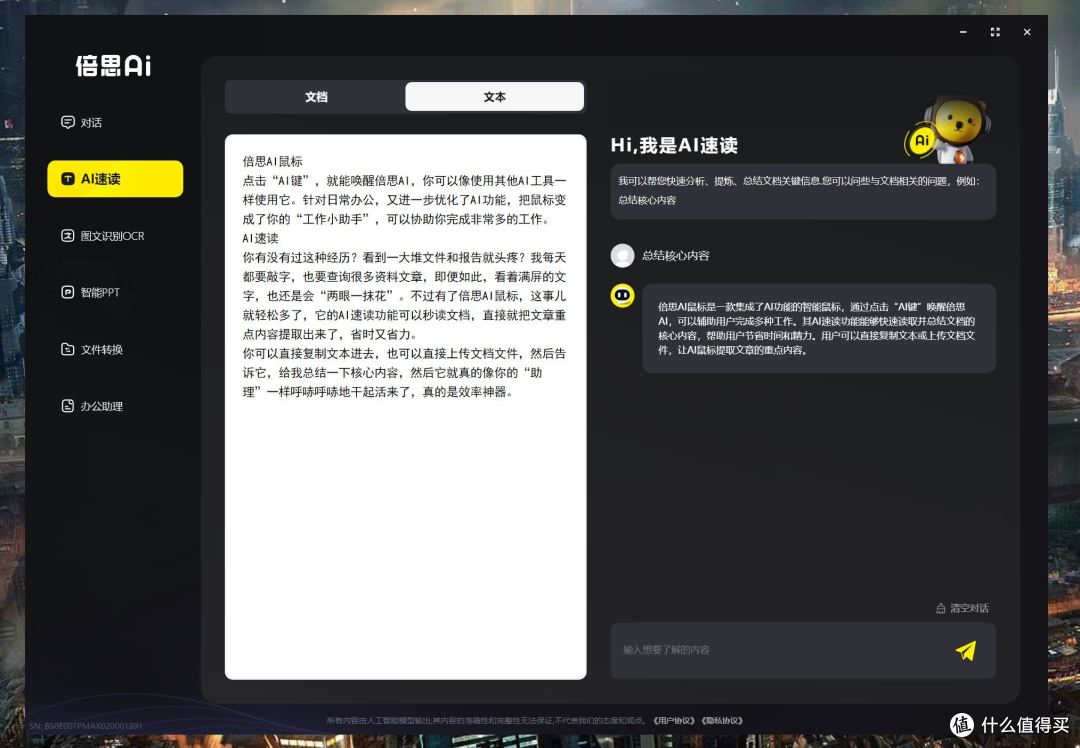The height and width of the screenshot is (748, 1080).
Task: Click the yellow robot reply avatar
Action: (623, 295)
